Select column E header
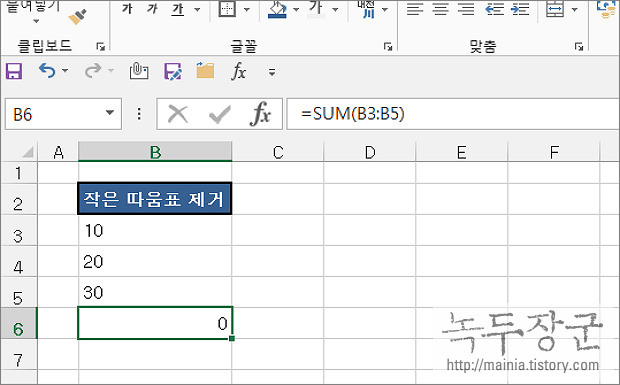620x385 pixels. (461, 152)
